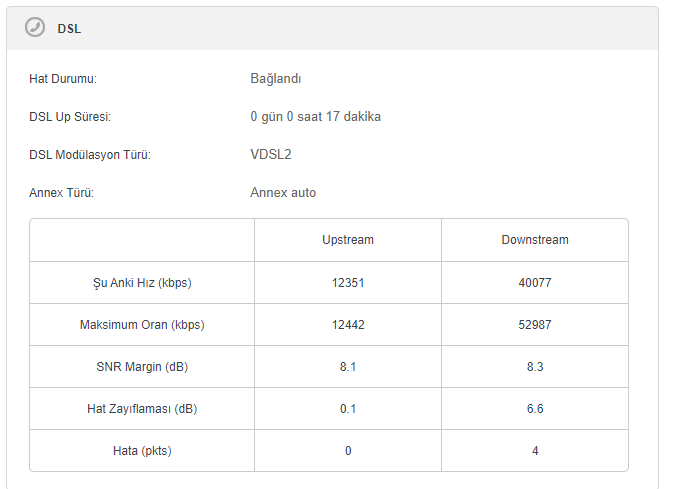Select downstream SNR margin 8.3
This screenshot has height=489, width=680.
point(535,367)
